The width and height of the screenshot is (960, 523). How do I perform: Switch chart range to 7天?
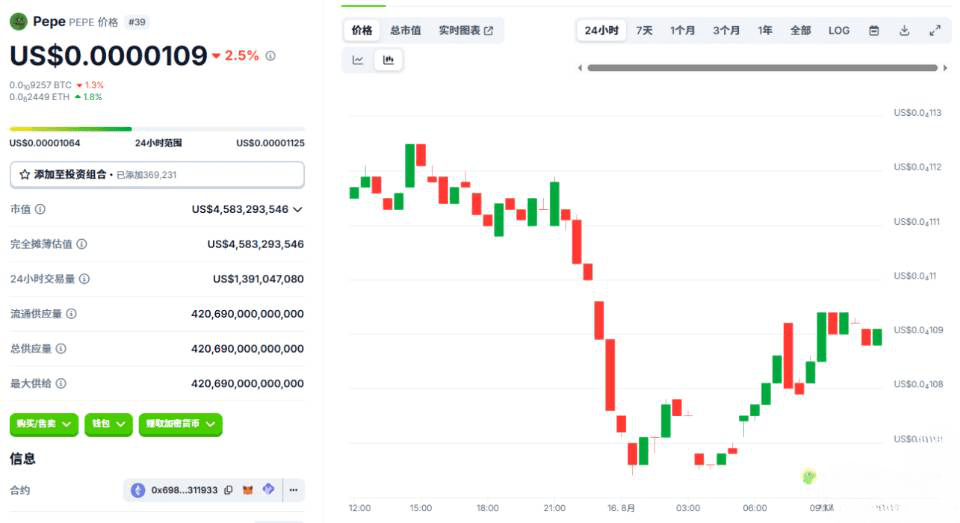tap(644, 31)
